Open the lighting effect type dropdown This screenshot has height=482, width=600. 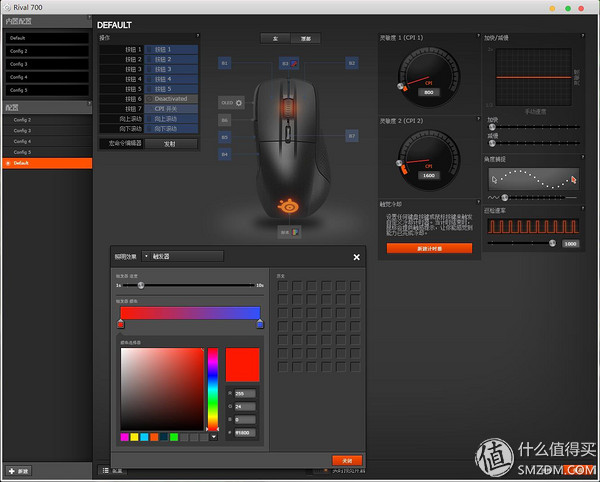tap(183, 256)
